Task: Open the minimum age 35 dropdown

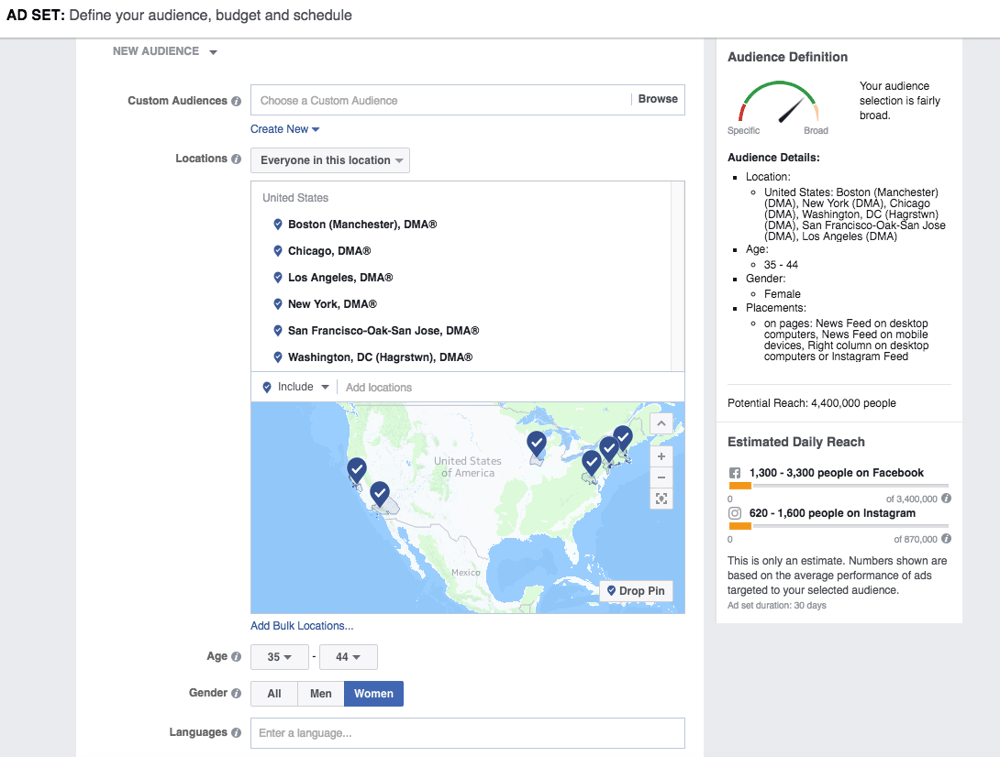Action: click(279, 656)
